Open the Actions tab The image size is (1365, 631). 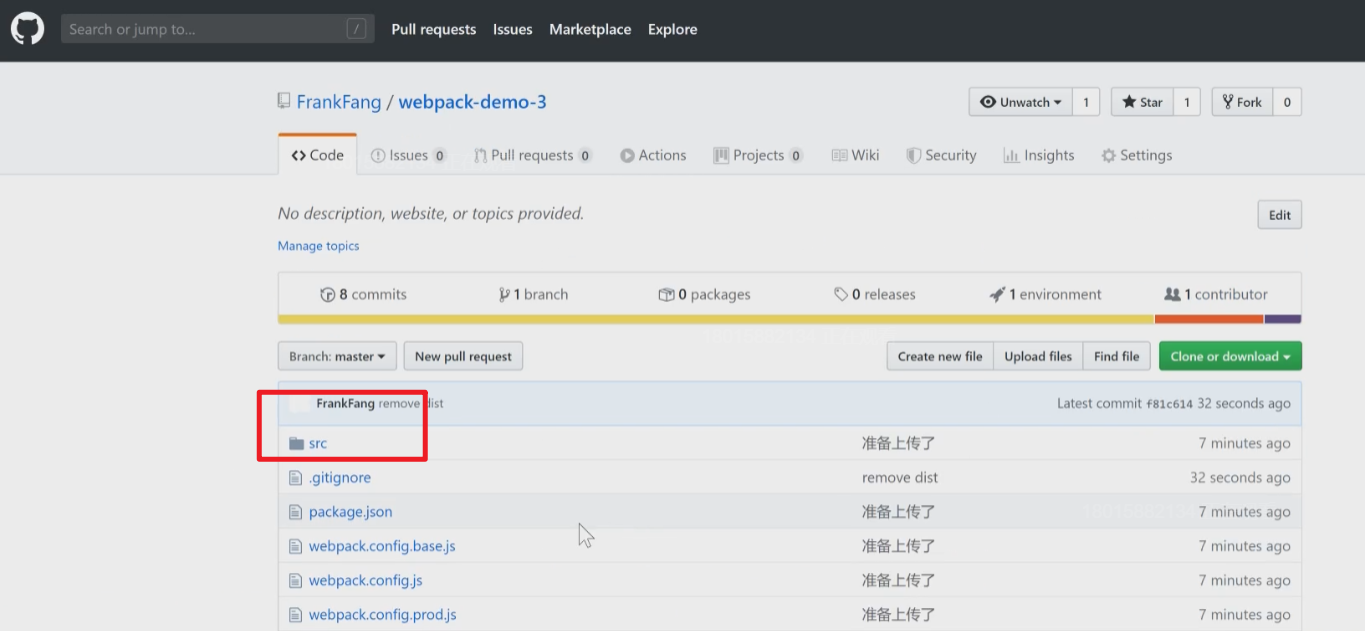(653, 155)
